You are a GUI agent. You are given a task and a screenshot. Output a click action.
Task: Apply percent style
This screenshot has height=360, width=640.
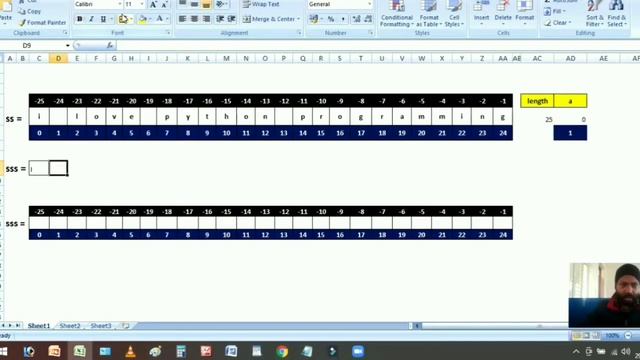331,19
